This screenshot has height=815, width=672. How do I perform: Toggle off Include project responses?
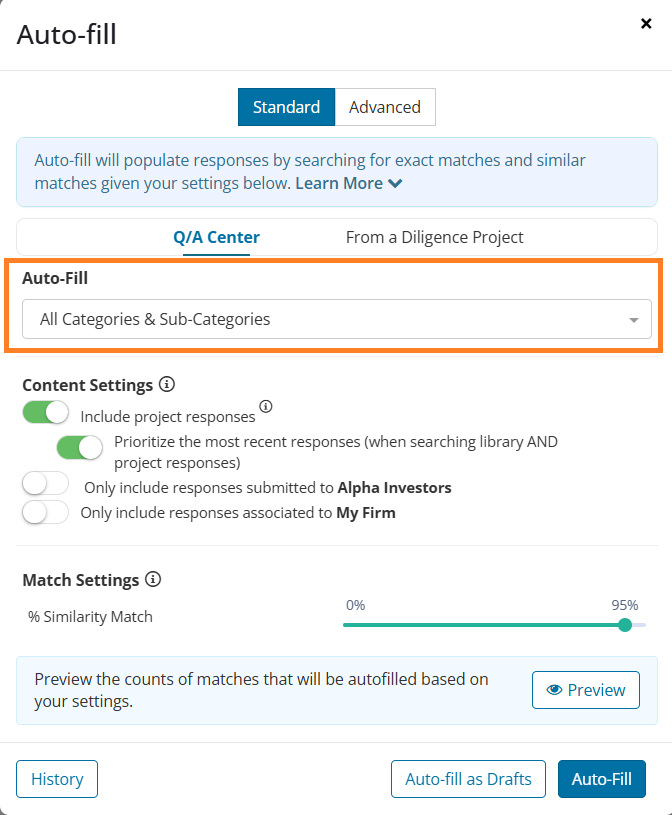point(46,412)
